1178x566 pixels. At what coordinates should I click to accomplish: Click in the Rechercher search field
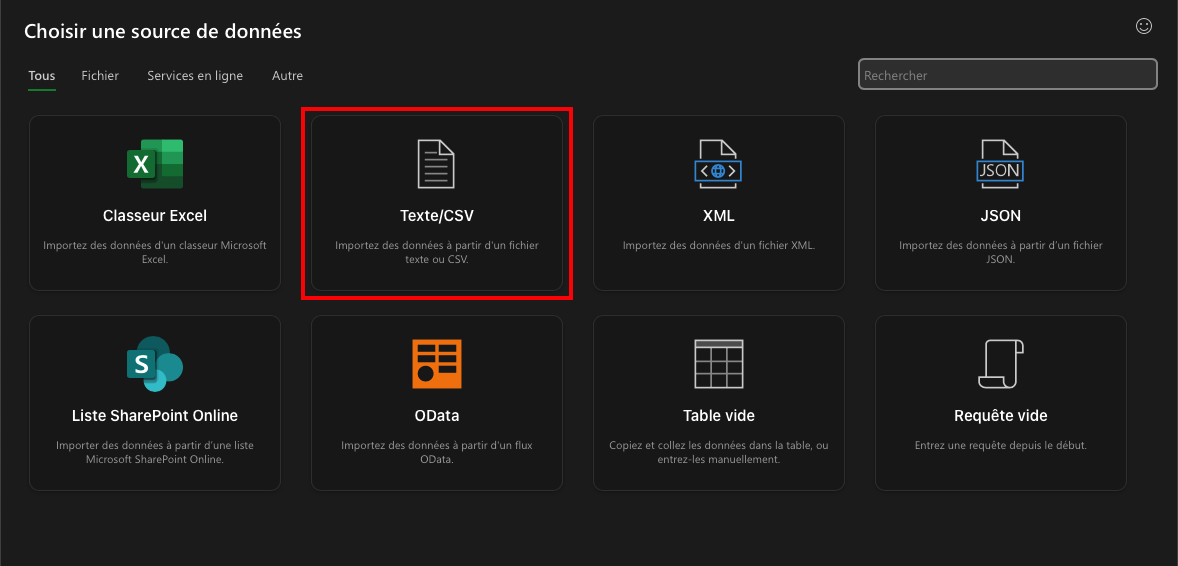pos(1007,75)
